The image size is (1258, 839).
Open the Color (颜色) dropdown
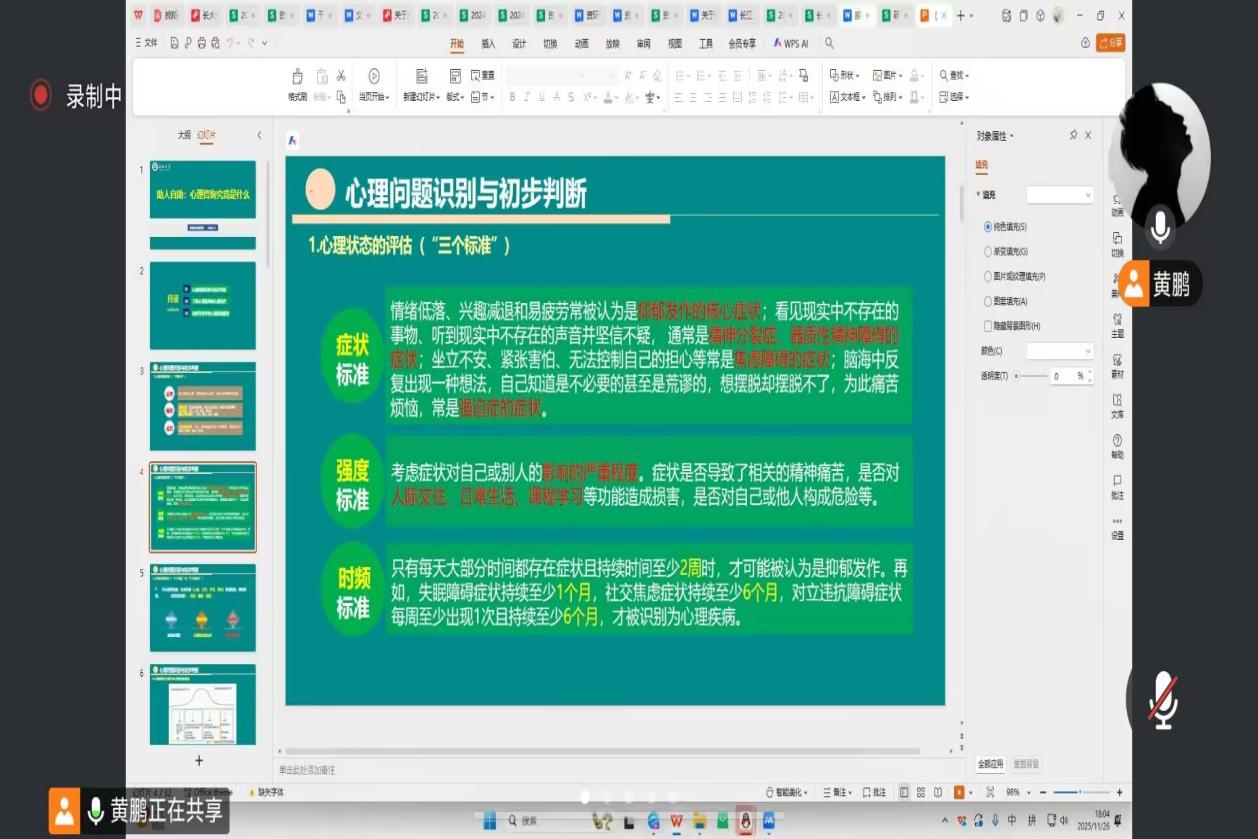click(x=1060, y=351)
